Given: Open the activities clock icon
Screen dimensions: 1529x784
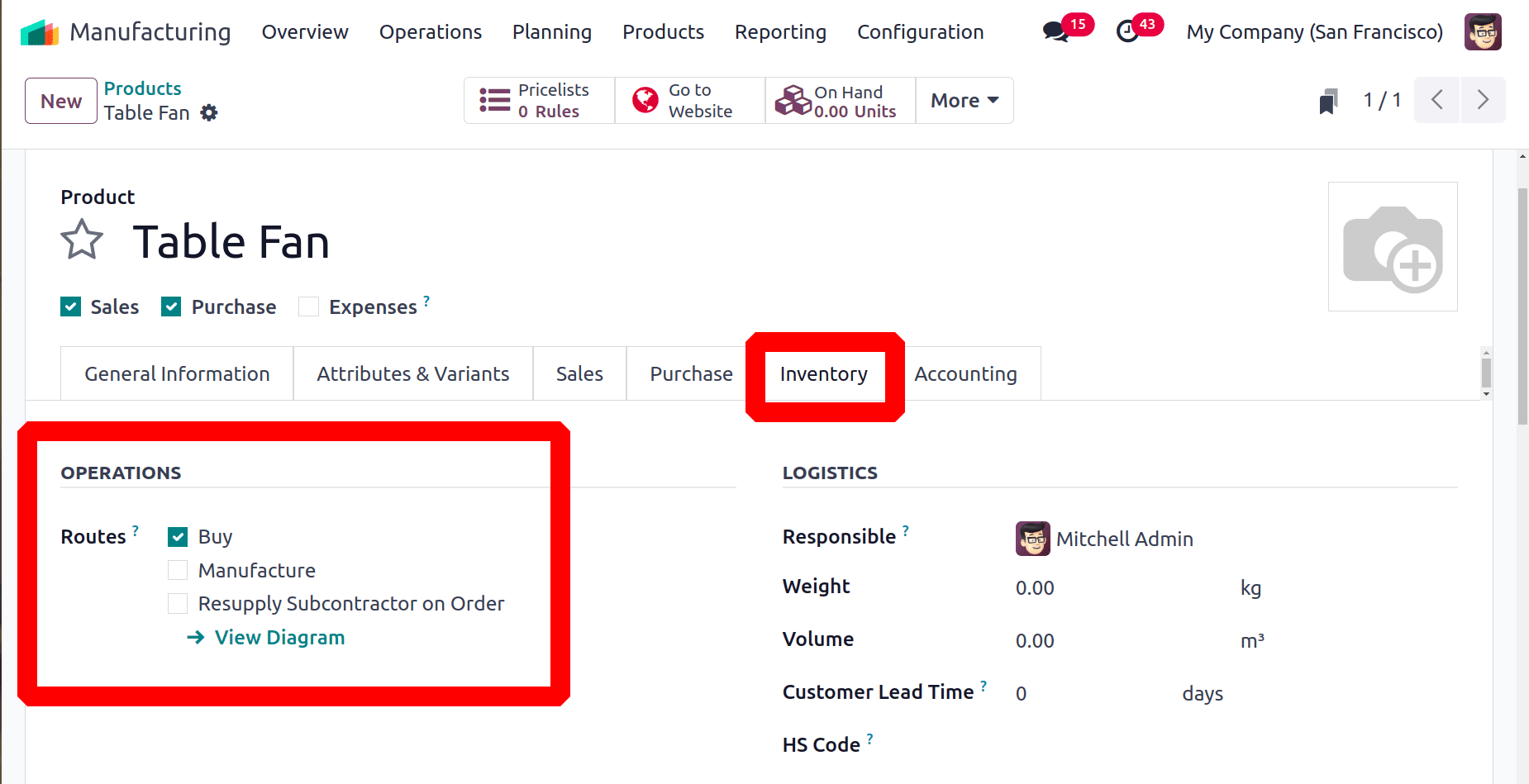Looking at the screenshot, I should pyautogui.click(x=1127, y=32).
